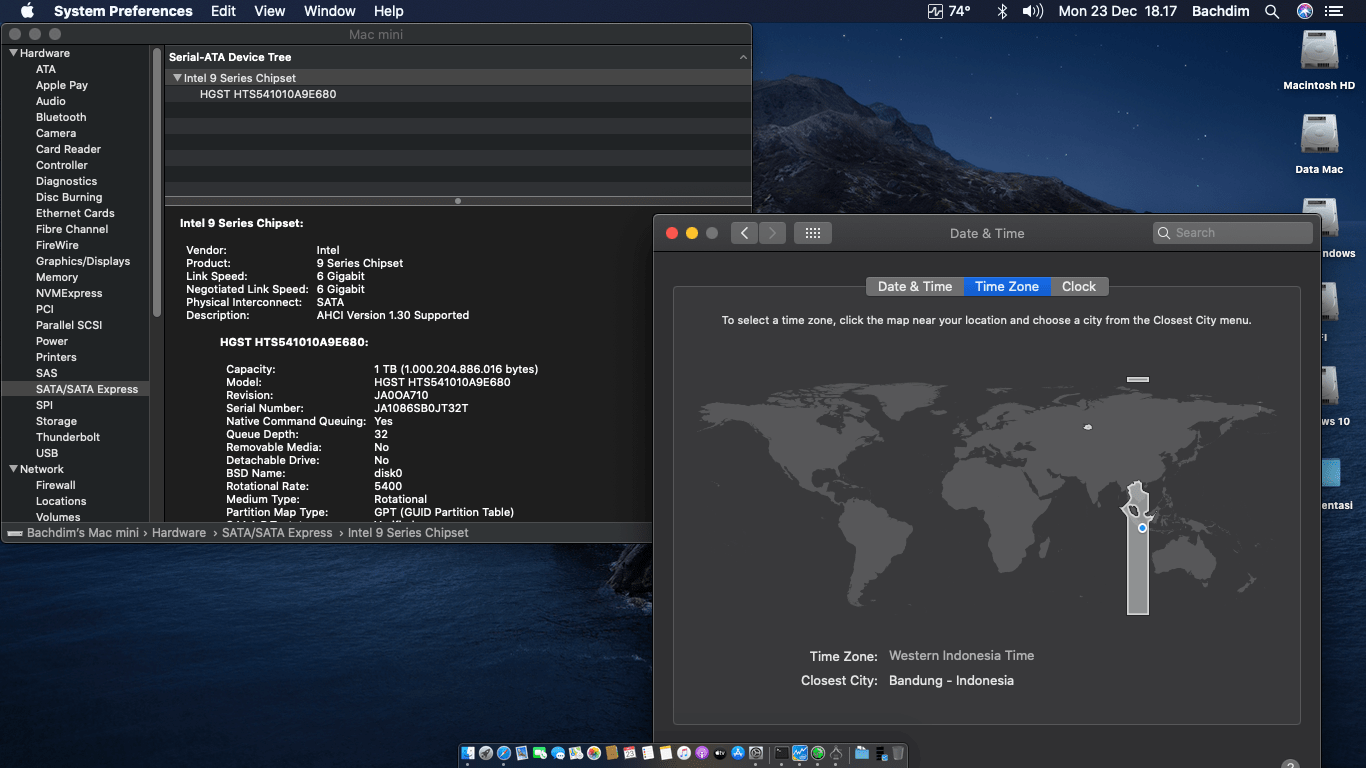Open the Macintosh HD drive icon
The width and height of the screenshot is (1366, 768).
1319,52
